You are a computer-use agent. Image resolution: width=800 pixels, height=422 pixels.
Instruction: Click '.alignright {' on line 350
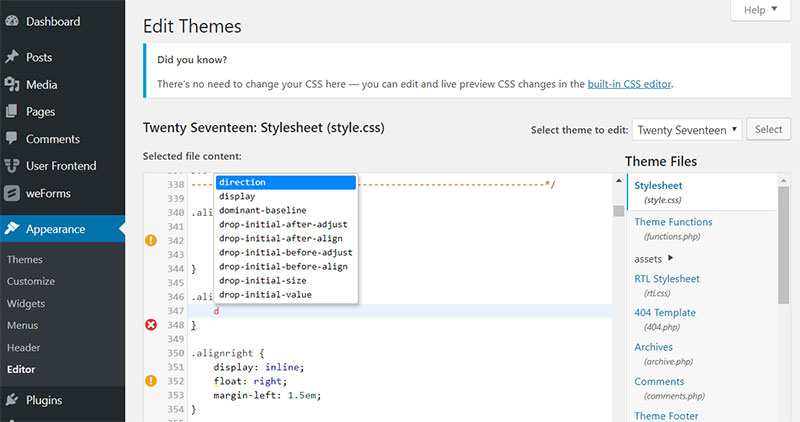pyautogui.click(x=228, y=353)
